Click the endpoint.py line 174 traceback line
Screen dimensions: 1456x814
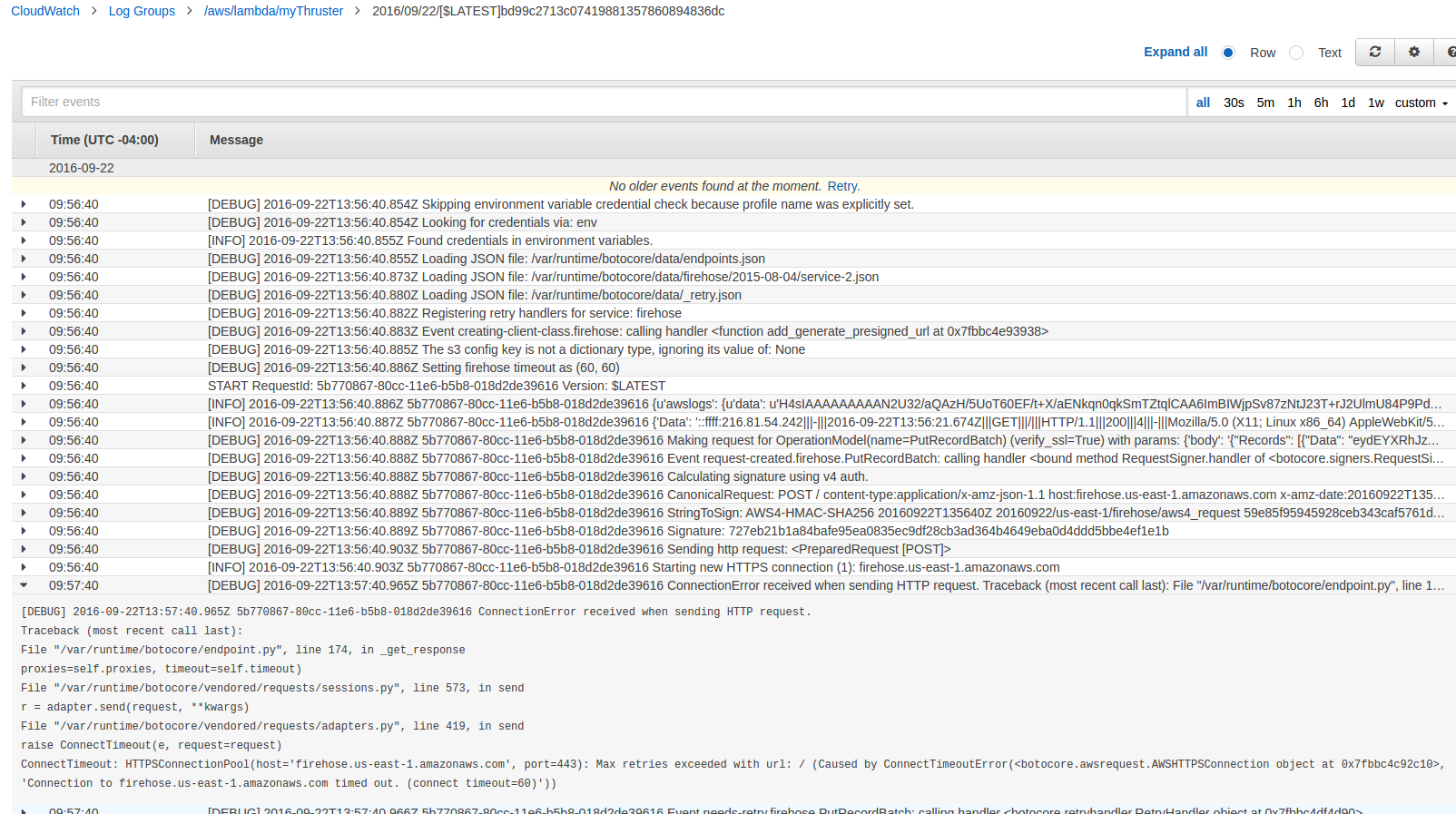[x=243, y=650]
